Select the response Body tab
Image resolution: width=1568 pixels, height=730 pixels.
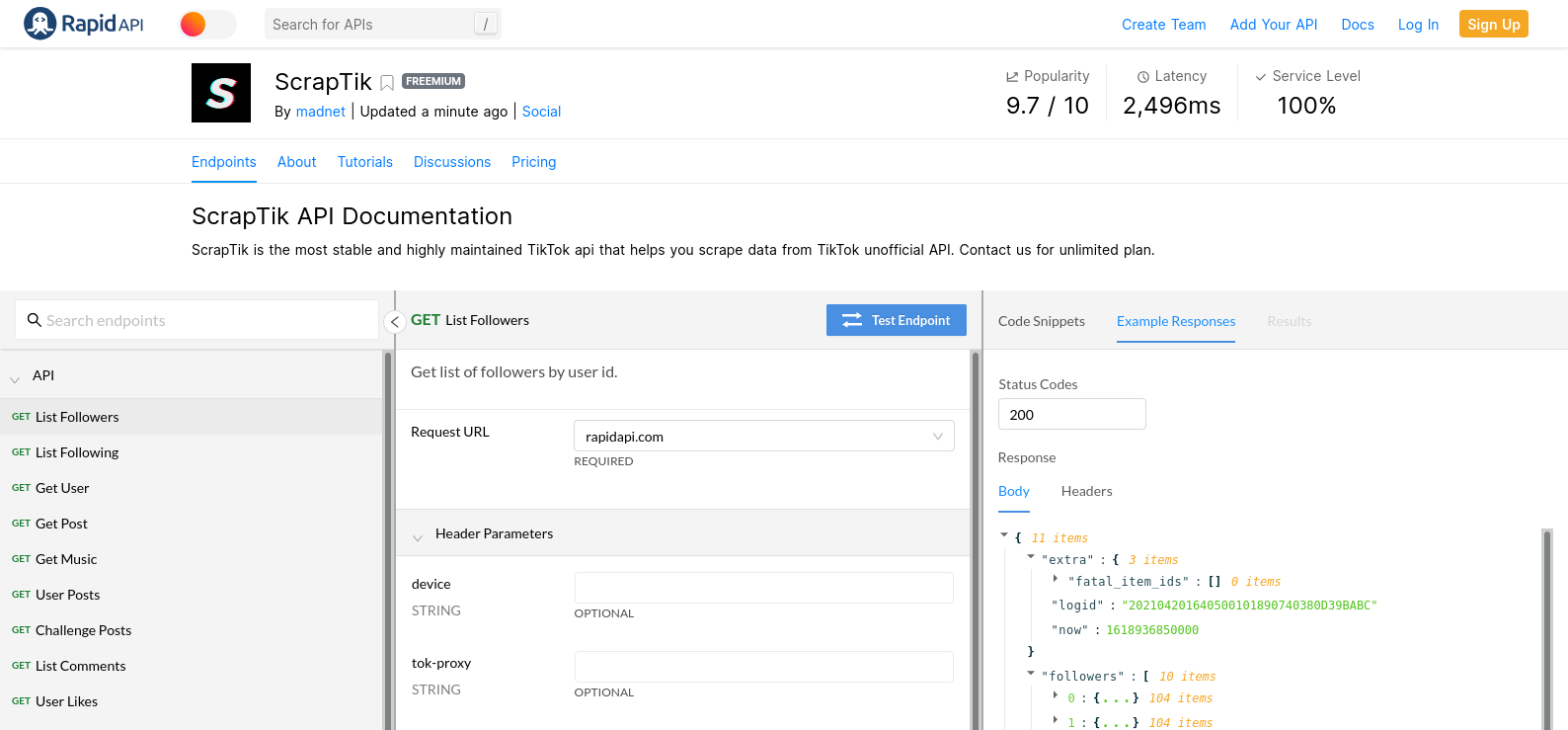click(1014, 491)
